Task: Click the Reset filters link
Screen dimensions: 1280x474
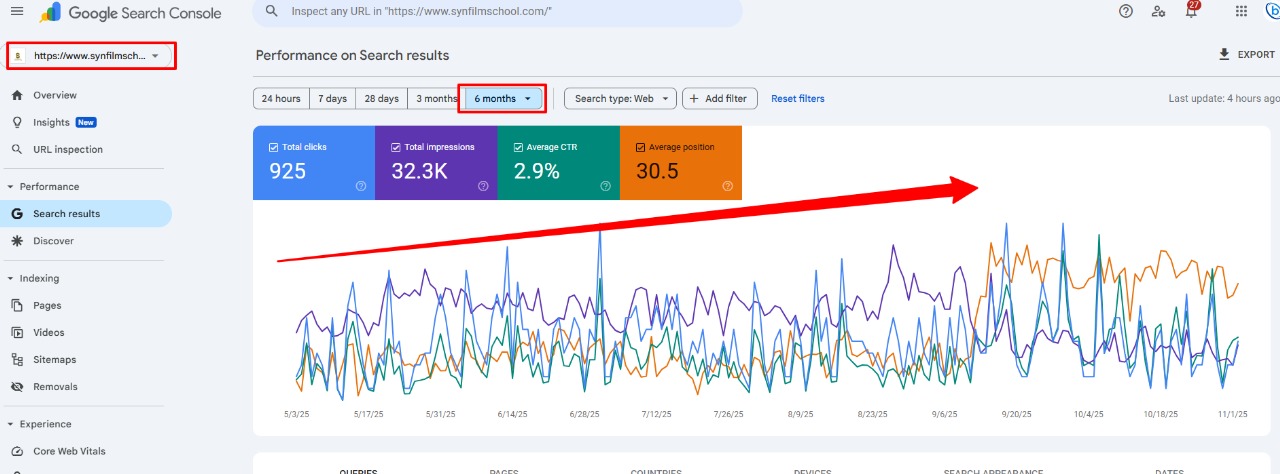Action: [797, 99]
